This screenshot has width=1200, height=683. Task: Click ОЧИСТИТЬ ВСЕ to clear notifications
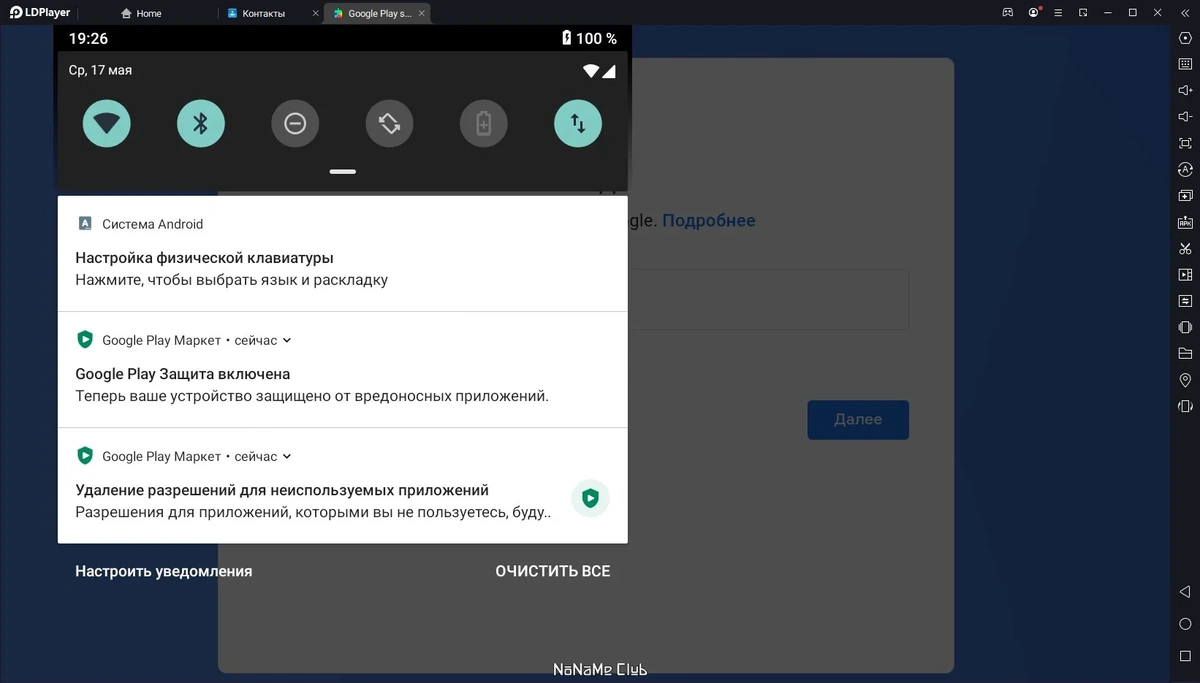pyautogui.click(x=553, y=572)
